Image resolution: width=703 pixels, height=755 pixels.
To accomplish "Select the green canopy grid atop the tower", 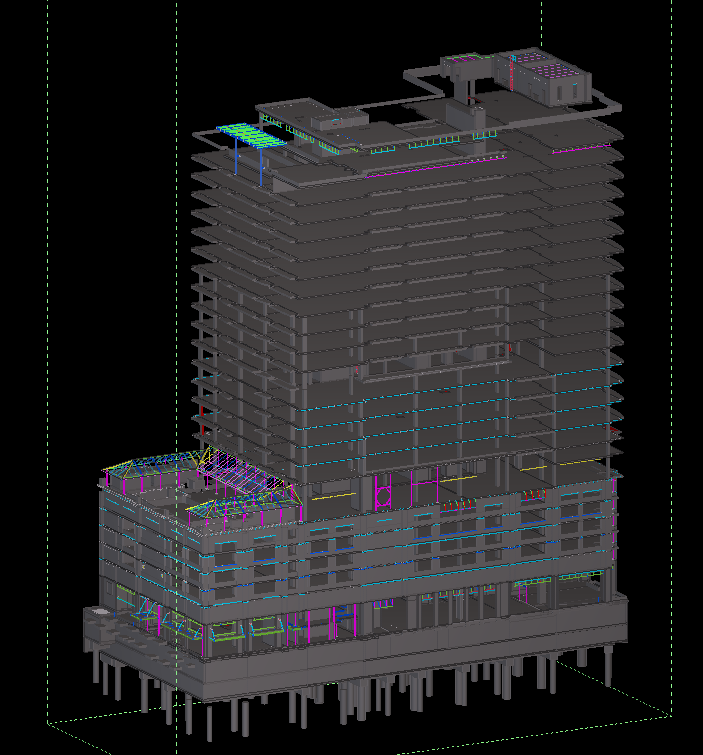I will [x=251, y=136].
